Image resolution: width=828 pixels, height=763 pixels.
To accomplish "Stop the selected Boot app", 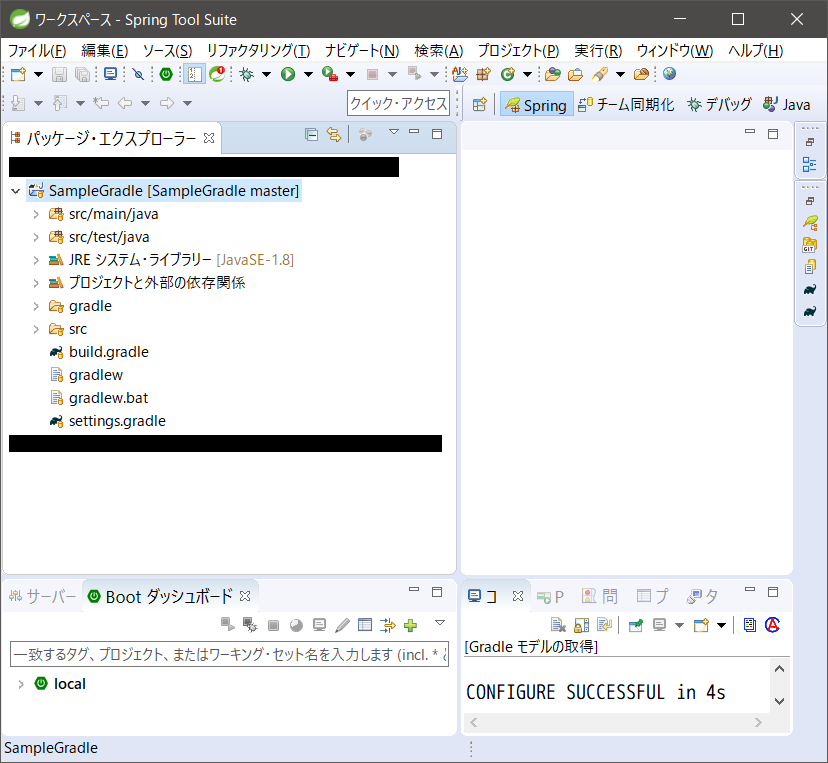I will [x=274, y=624].
